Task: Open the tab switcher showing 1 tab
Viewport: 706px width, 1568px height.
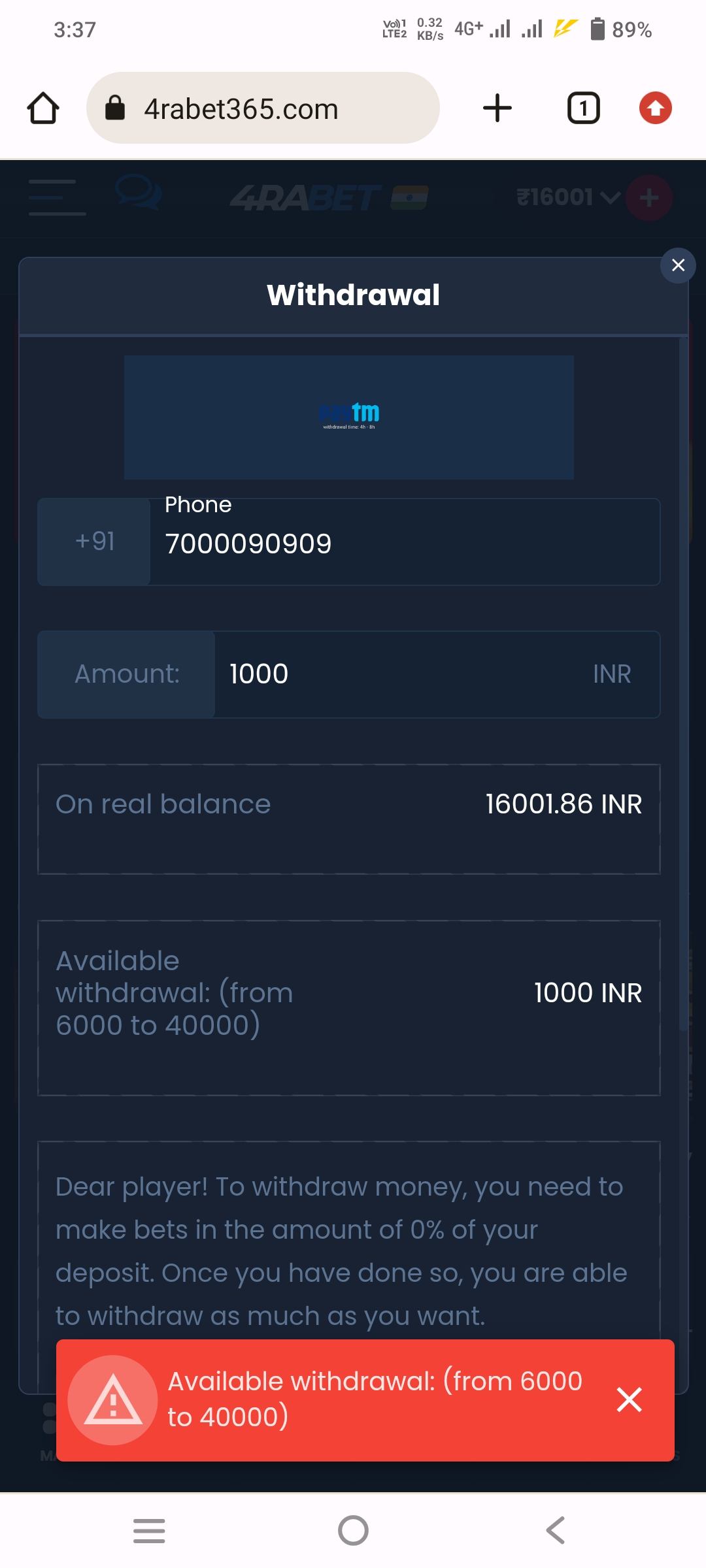Action: (x=583, y=108)
